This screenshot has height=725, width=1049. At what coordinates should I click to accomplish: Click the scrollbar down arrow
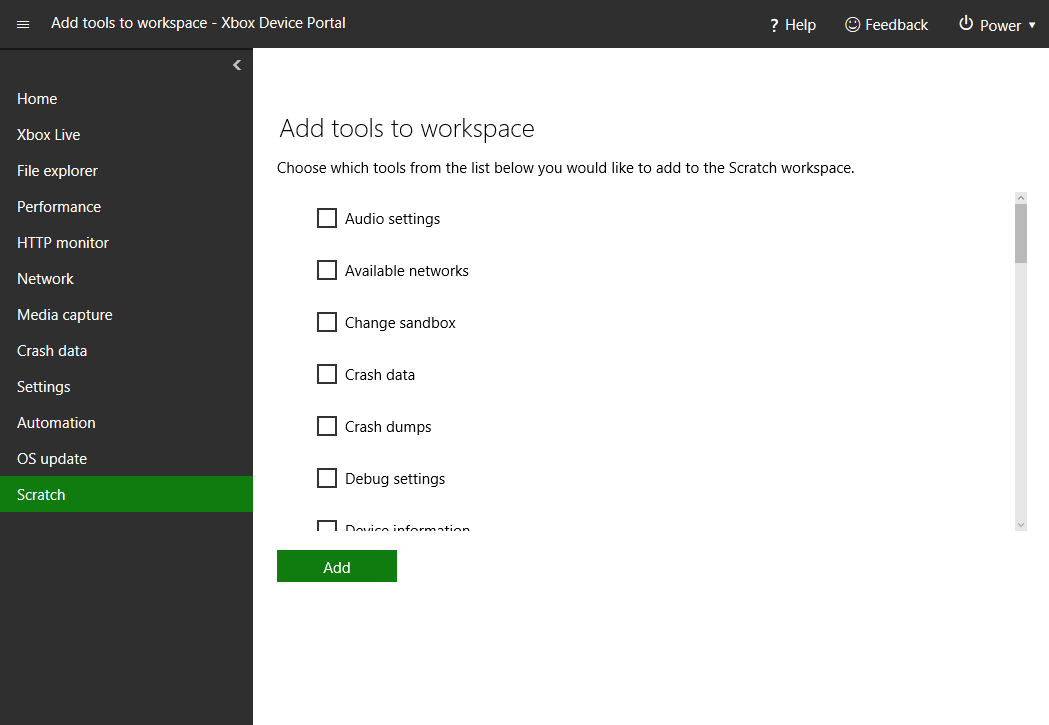(x=1020, y=526)
